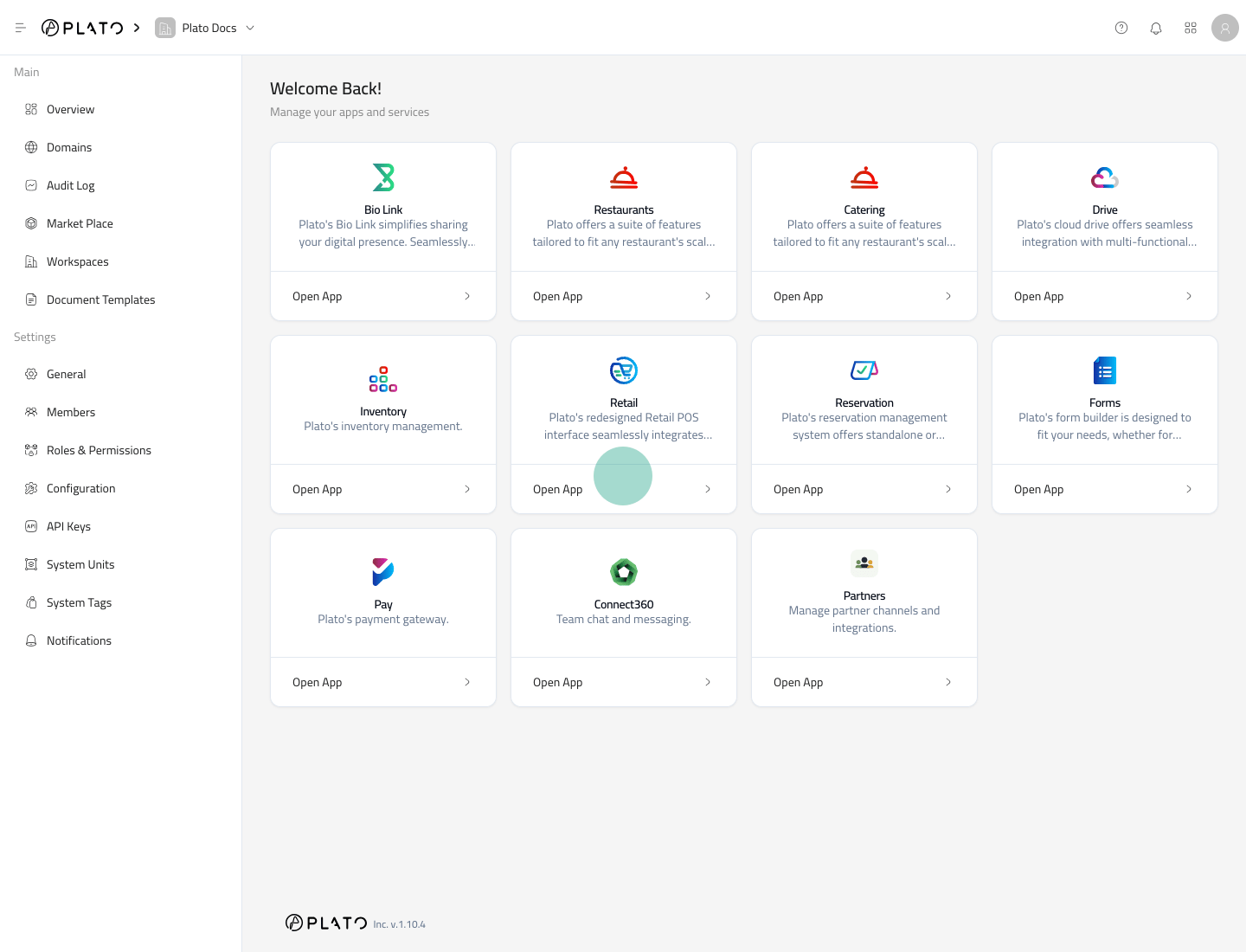The image size is (1246, 952).
Task: Click the Audit Log sidebar icon
Action: click(x=31, y=185)
